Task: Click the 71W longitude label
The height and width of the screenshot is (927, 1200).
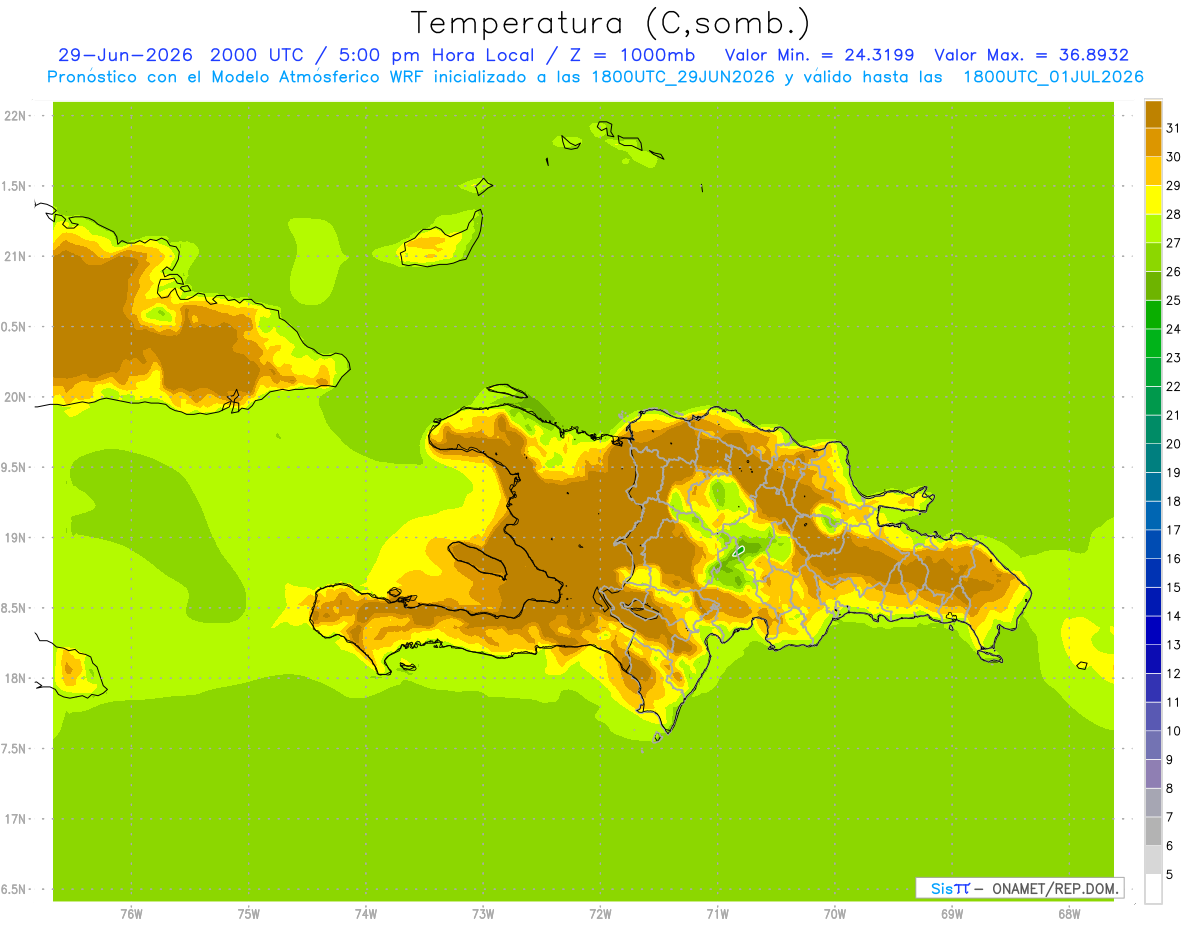Action: [717, 913]
